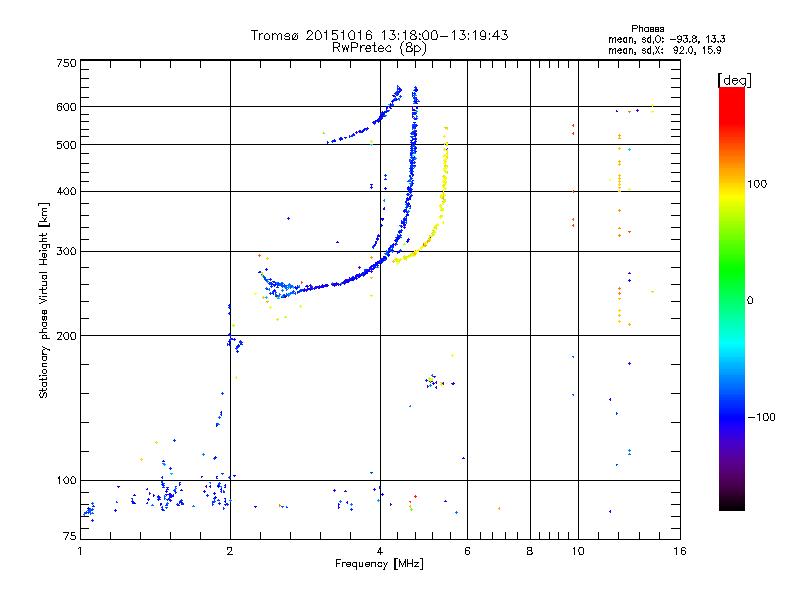Click the y-axis '100' tick label
The width and height of the screenshot is (800, 600).
point(67,481)
